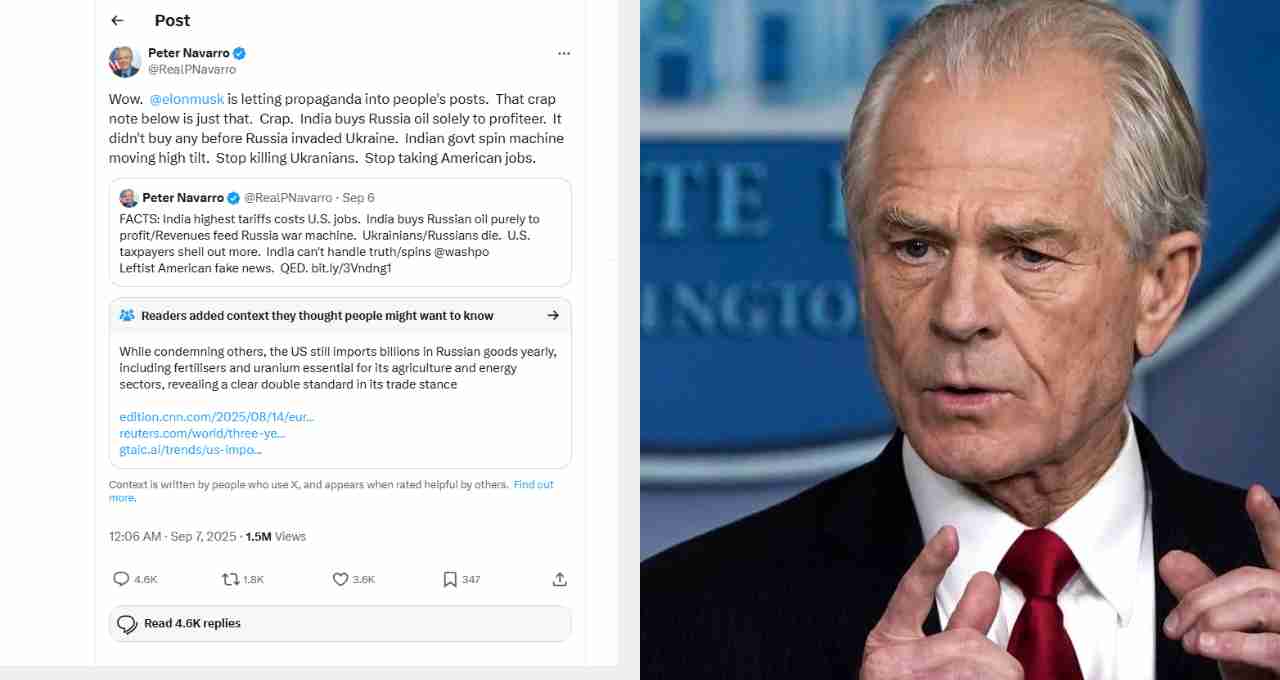
Task: Like the post with heart icon
Action: click(x=340, y=579)
